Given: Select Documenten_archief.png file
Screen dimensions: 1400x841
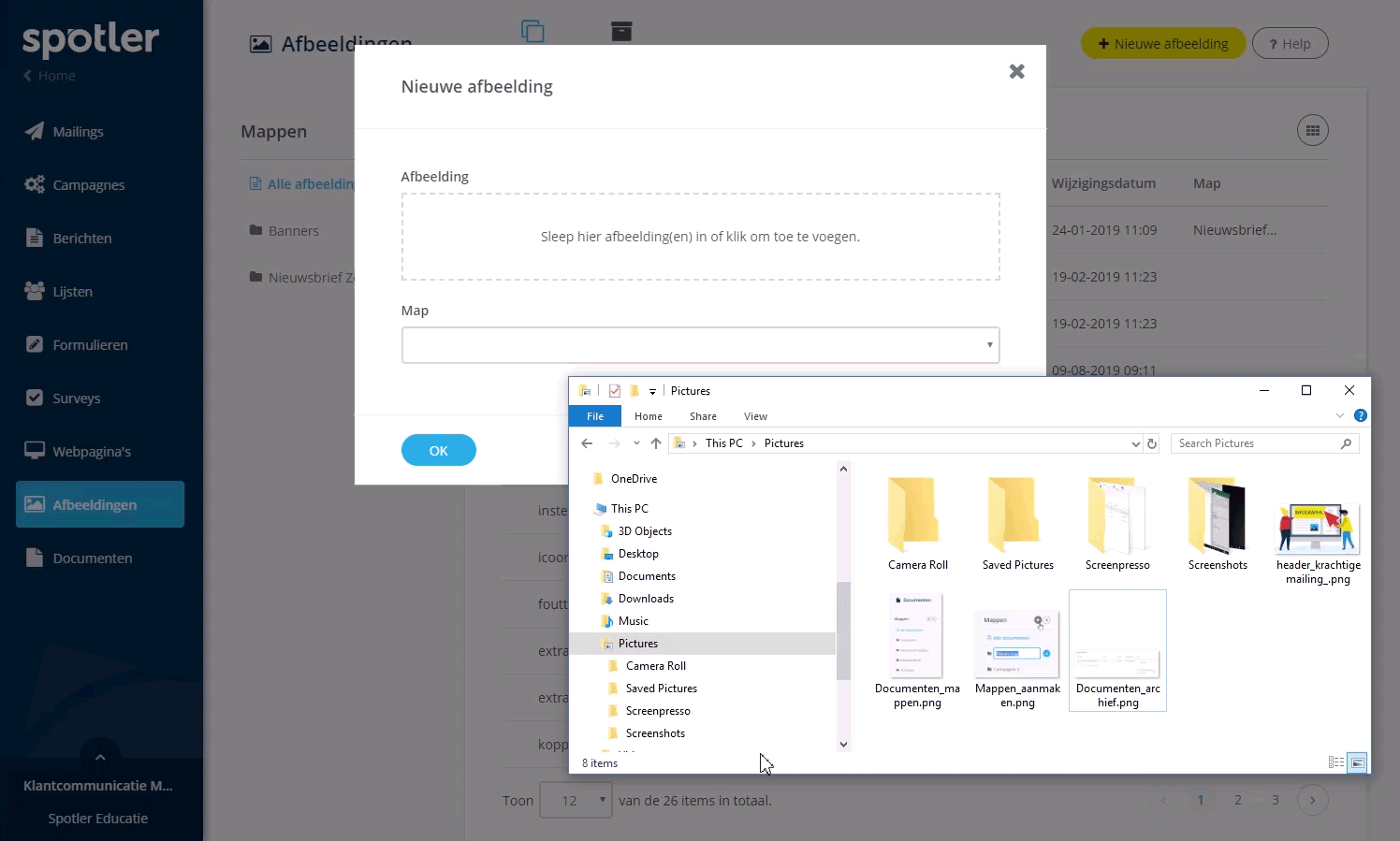Looking at the screenshot, I should tap(1117, 650).
